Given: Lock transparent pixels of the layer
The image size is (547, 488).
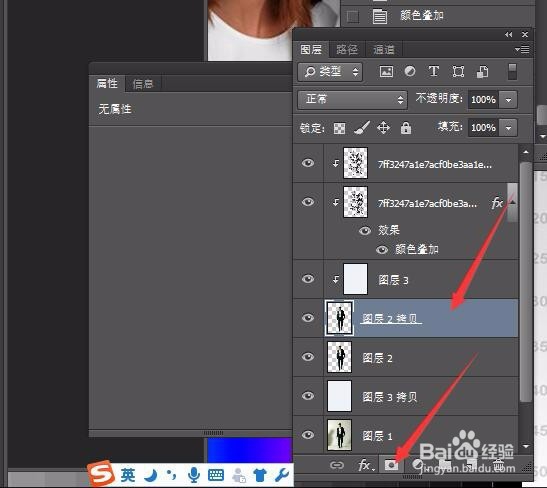Looking at the screenshot, I should (x=339, y=128).
